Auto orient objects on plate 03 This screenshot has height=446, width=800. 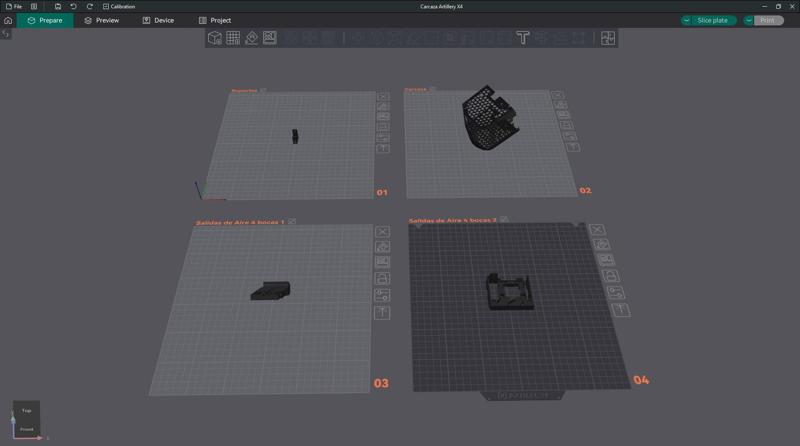[382, 247]
